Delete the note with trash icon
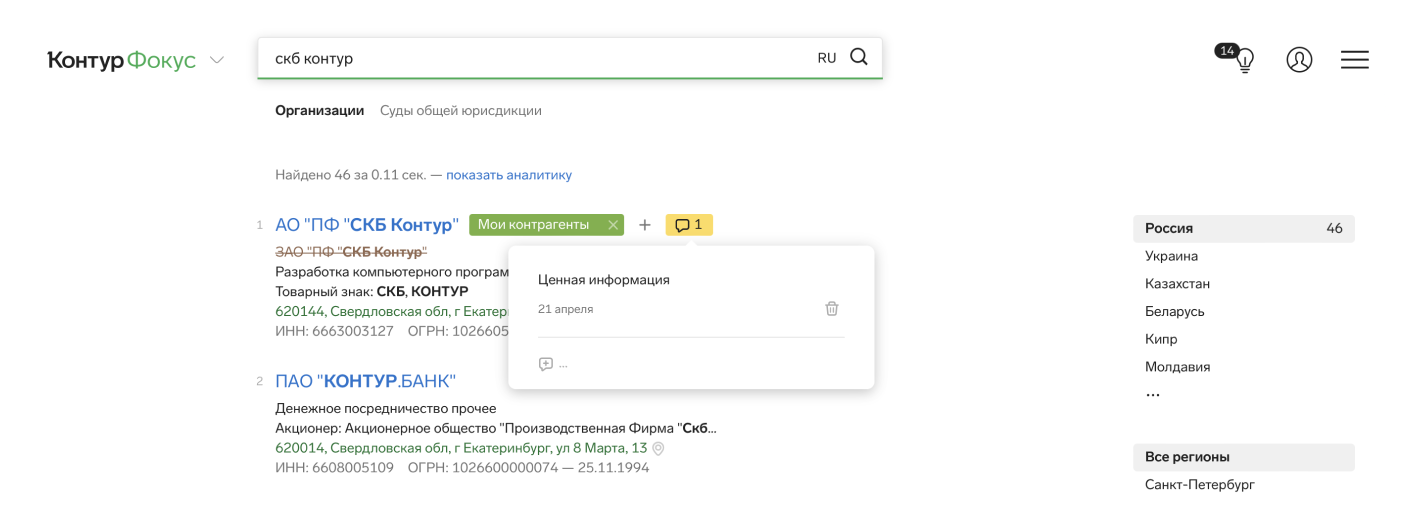1418x512 pixels. (x=832, y=309)
